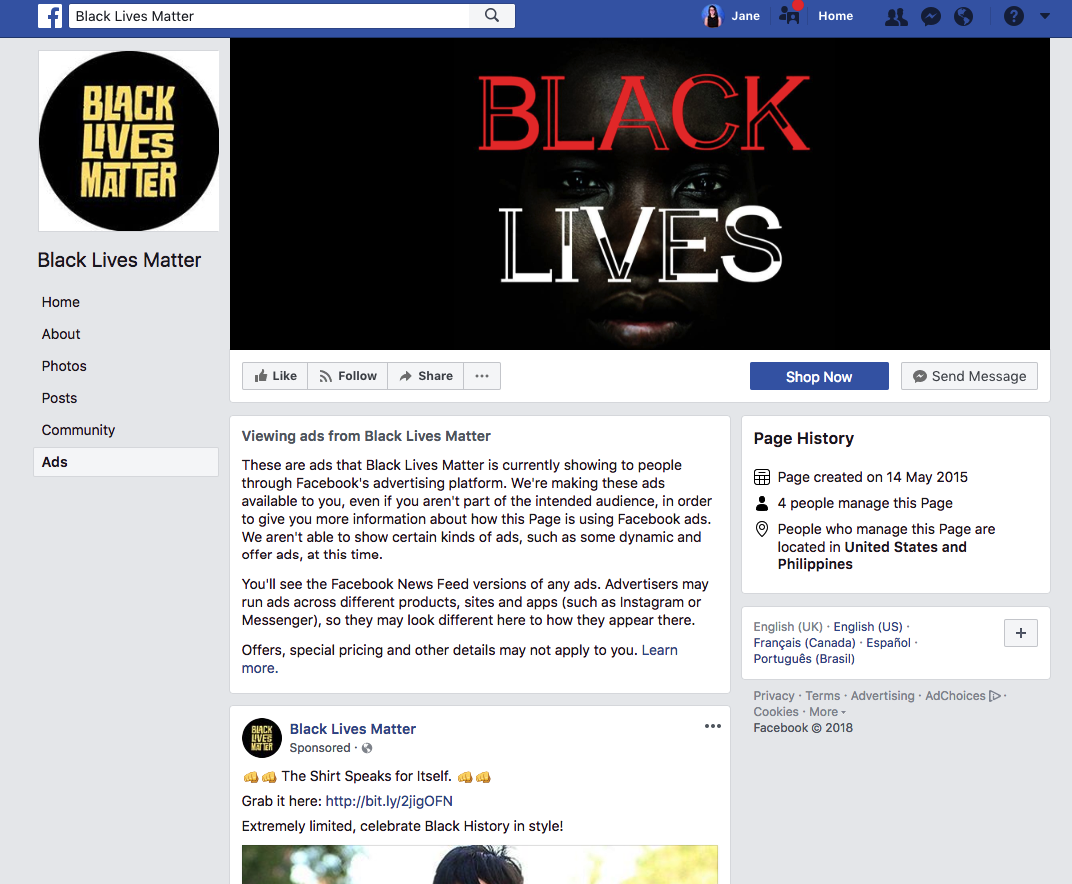The width and height of the screenshot is (1072, 884).
Task: Click Send Message button
Action: click(x=969, y=376)
